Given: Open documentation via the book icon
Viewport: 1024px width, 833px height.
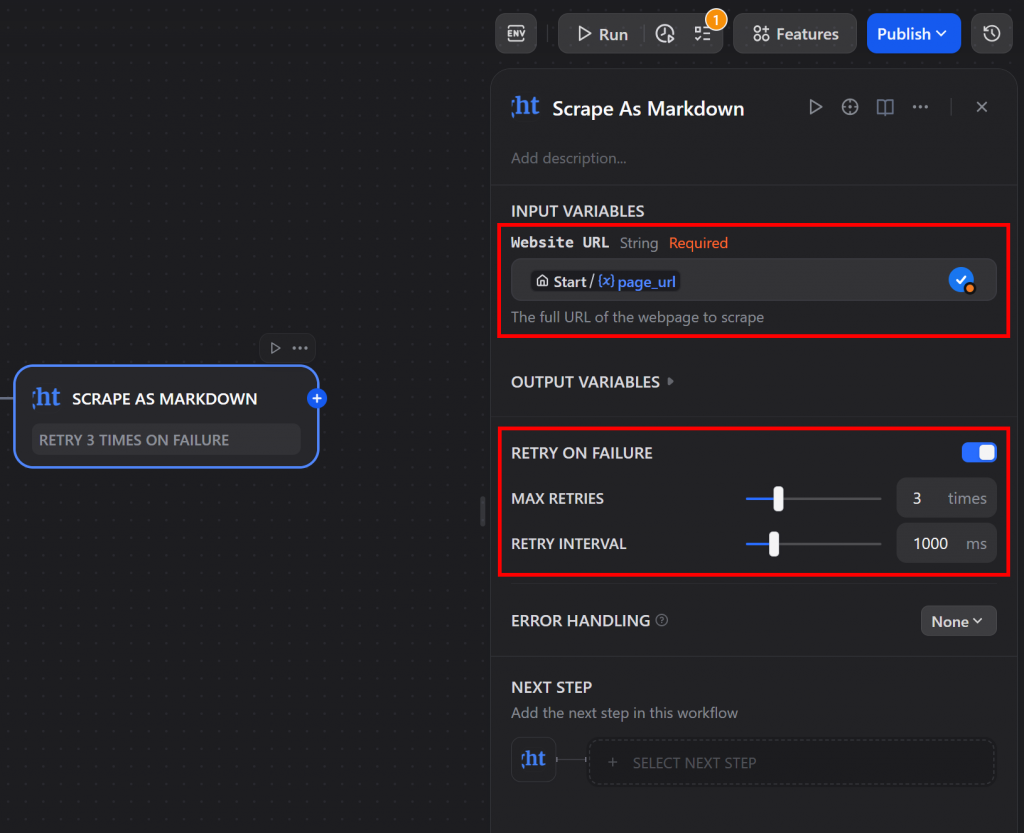Looking at the screenshot, I should (x=884, y=106).
